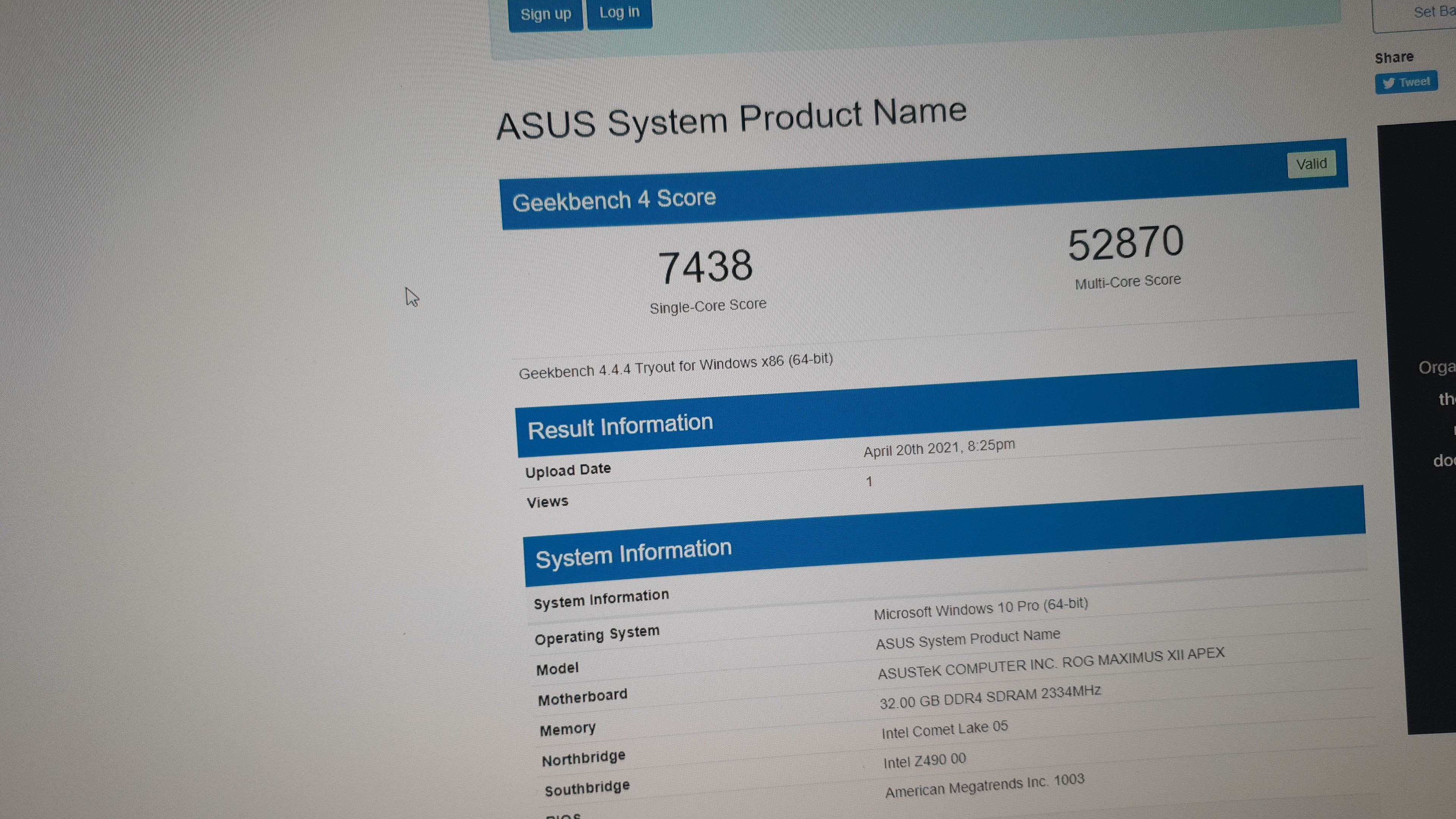
Task: Click the Upload Date label
Action: (x=568, y=470)
